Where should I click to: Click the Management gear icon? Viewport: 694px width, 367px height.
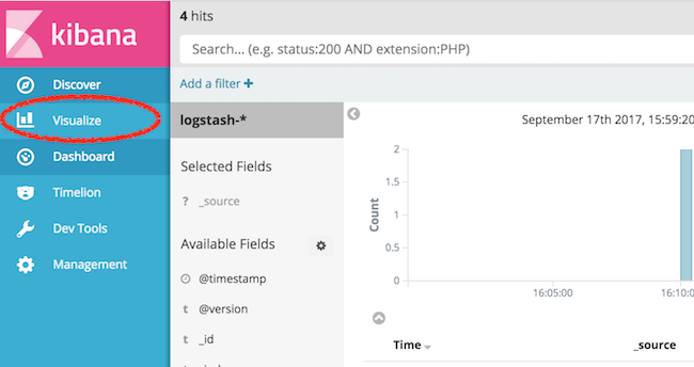pyautogui.click(x=25, y=265)
